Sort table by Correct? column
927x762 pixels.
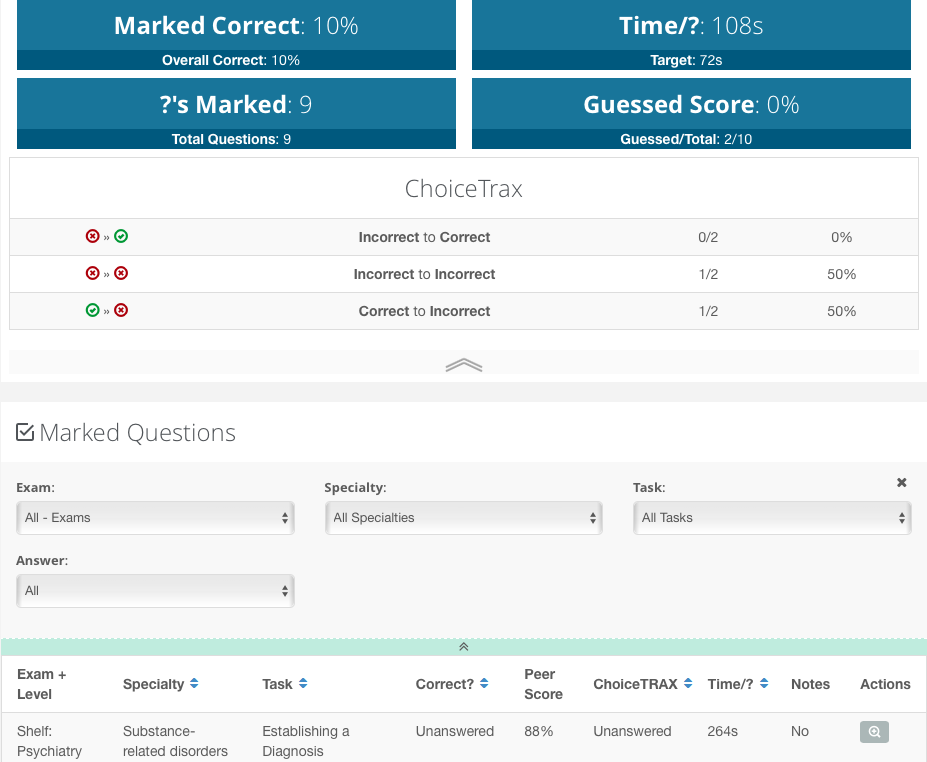(484, 684)
